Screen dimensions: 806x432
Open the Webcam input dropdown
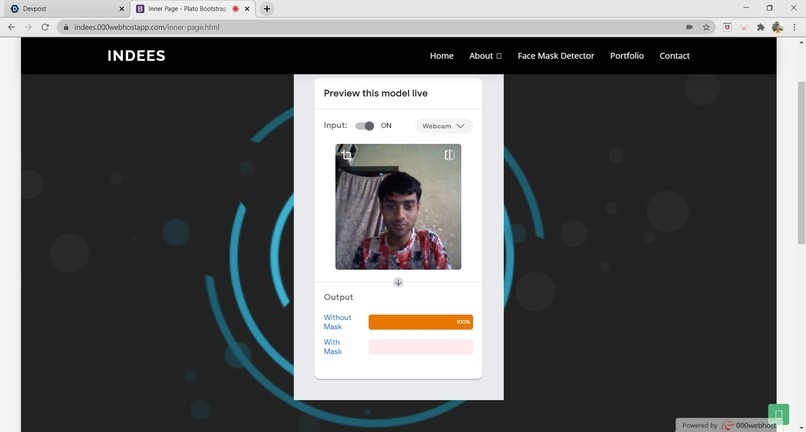pyautogui.click(x=444, y=126)
